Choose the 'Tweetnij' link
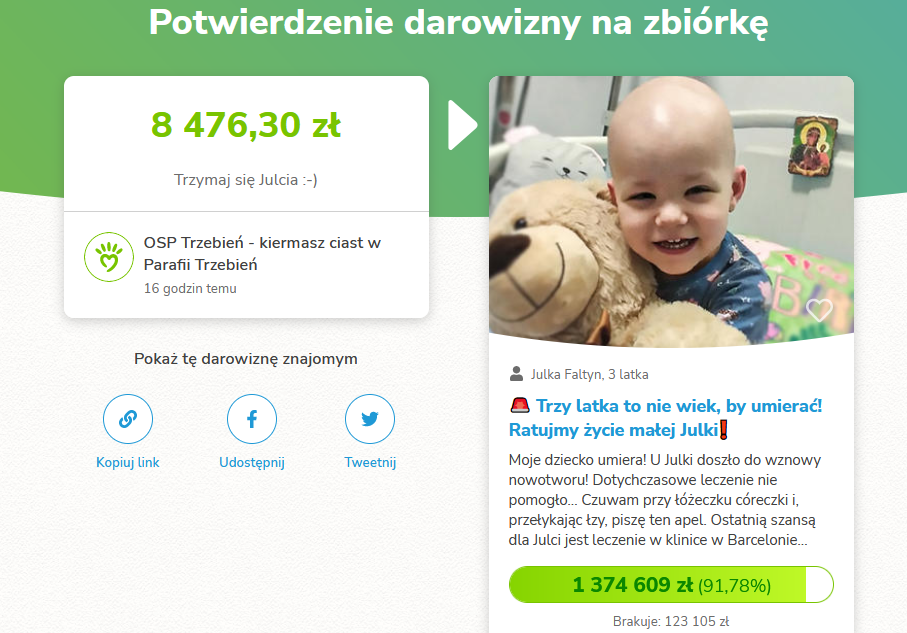Screen dimensions: 907x633 pyautogui.click(x=370, y=462)
